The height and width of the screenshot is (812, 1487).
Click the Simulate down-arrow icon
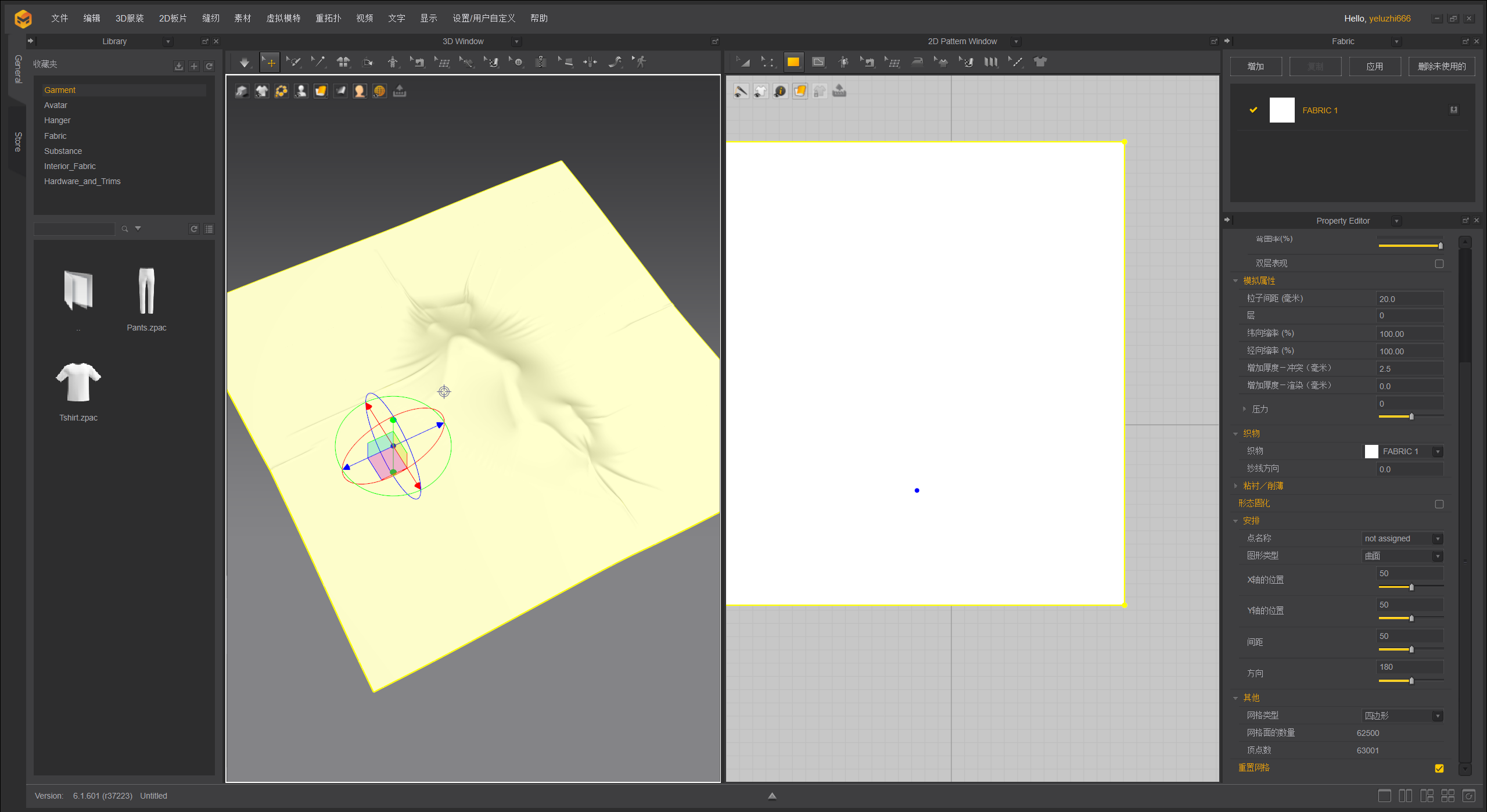click(244, 62)
